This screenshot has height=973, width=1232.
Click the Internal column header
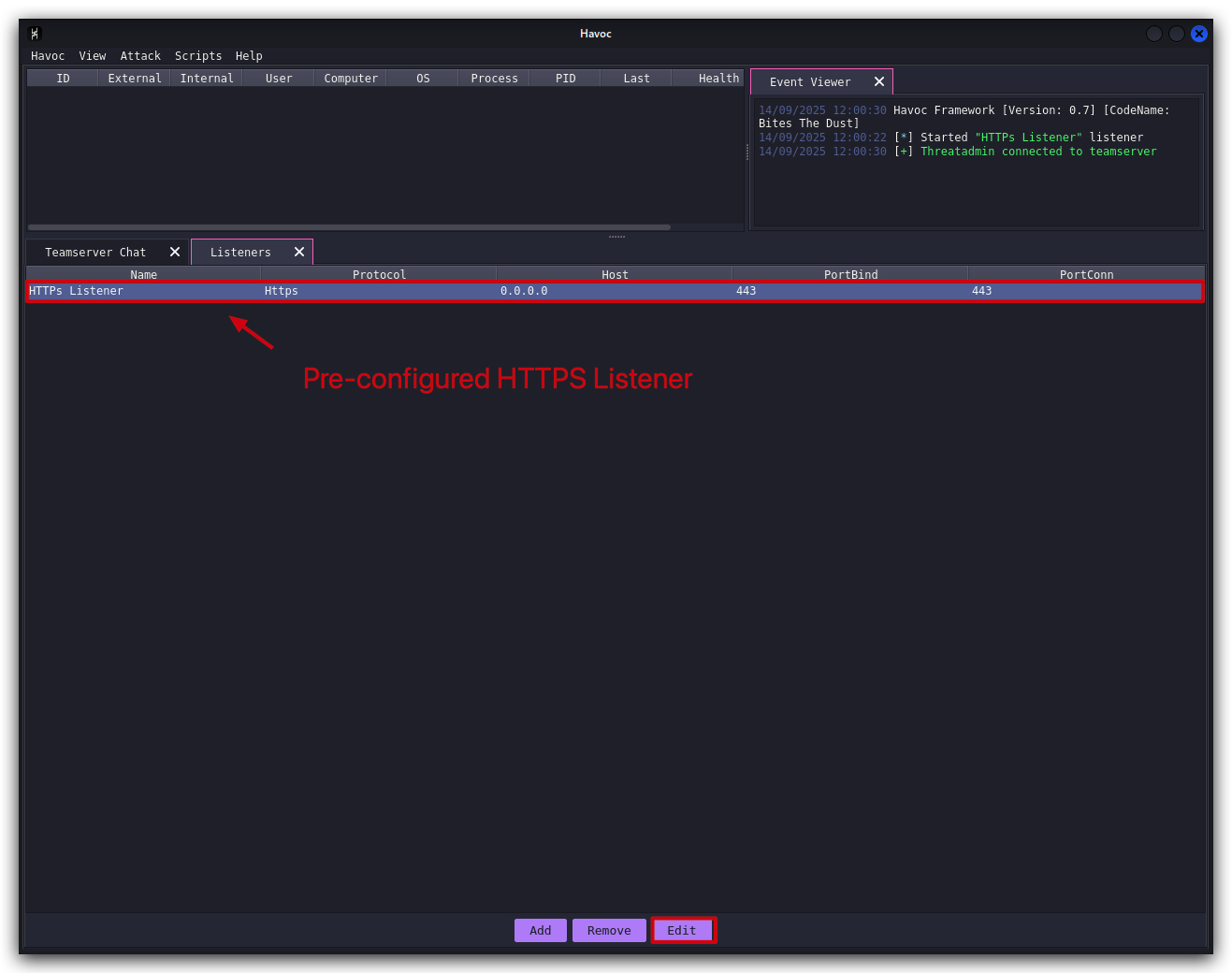click(x=207, y=79)
